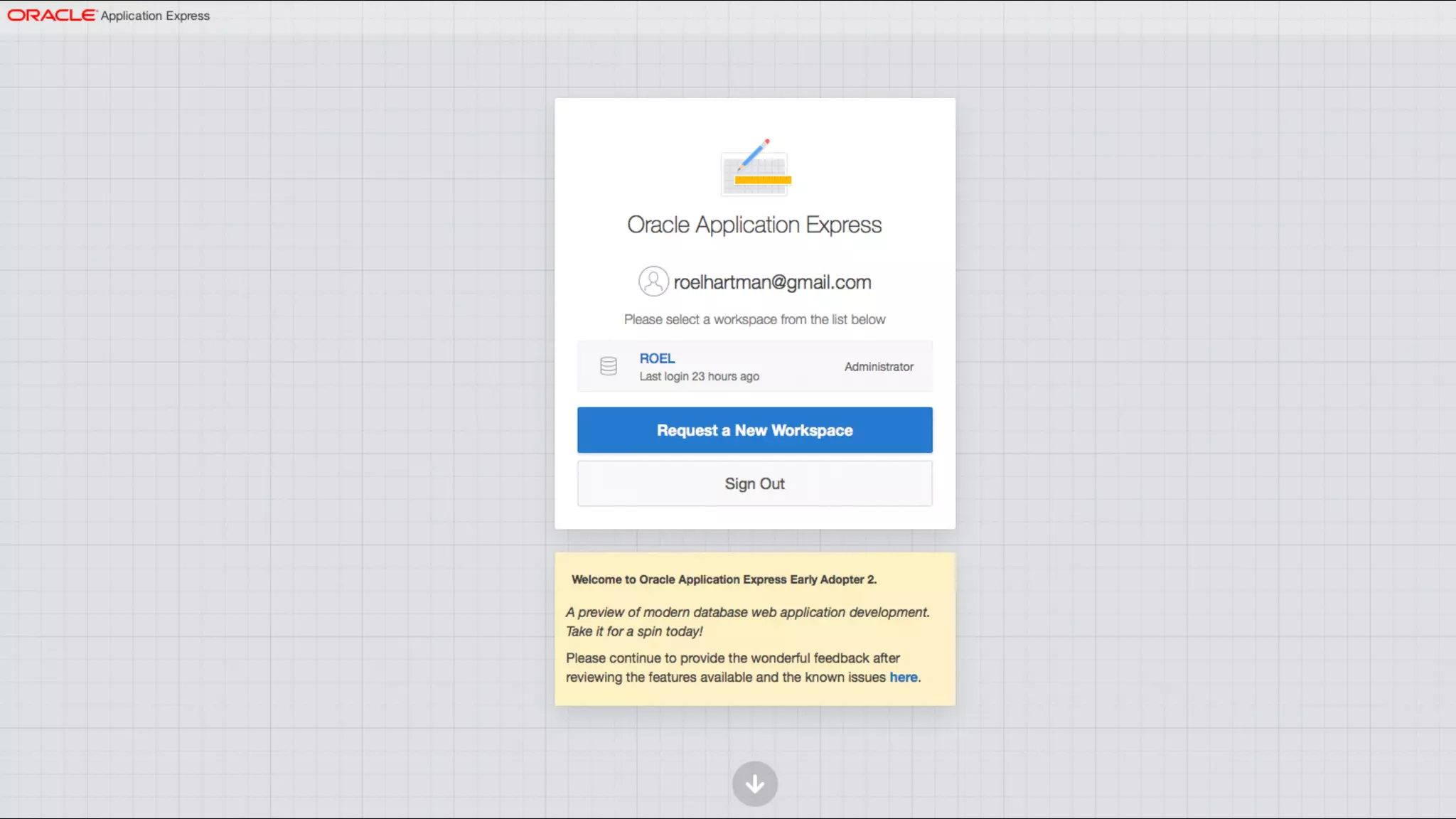This screenshot has height=819, width=1456.
Task: Click the Administrator role label
Action: coord(879,367)
